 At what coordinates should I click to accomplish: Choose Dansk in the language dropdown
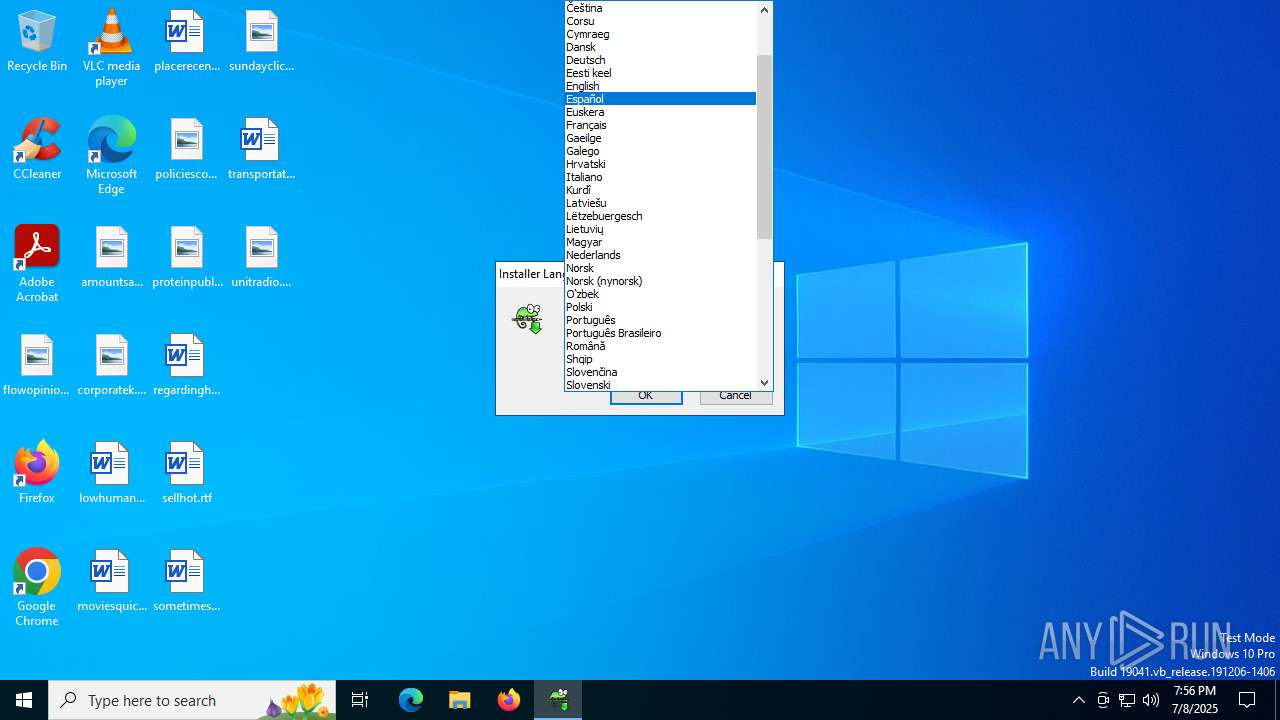point(660,47)
